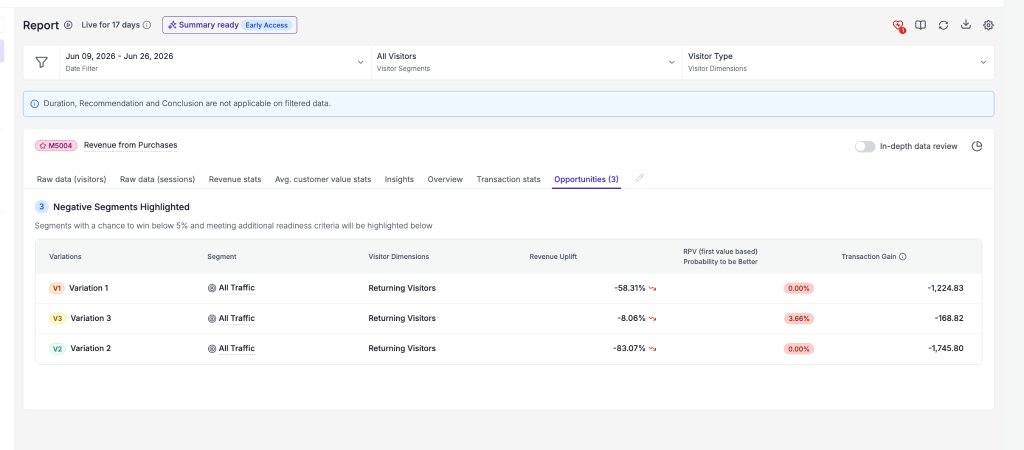Viewport: 1024px width, 450px height.
Task: Click the -168.82 transaction gain value
Action: (x=949, y=318)
